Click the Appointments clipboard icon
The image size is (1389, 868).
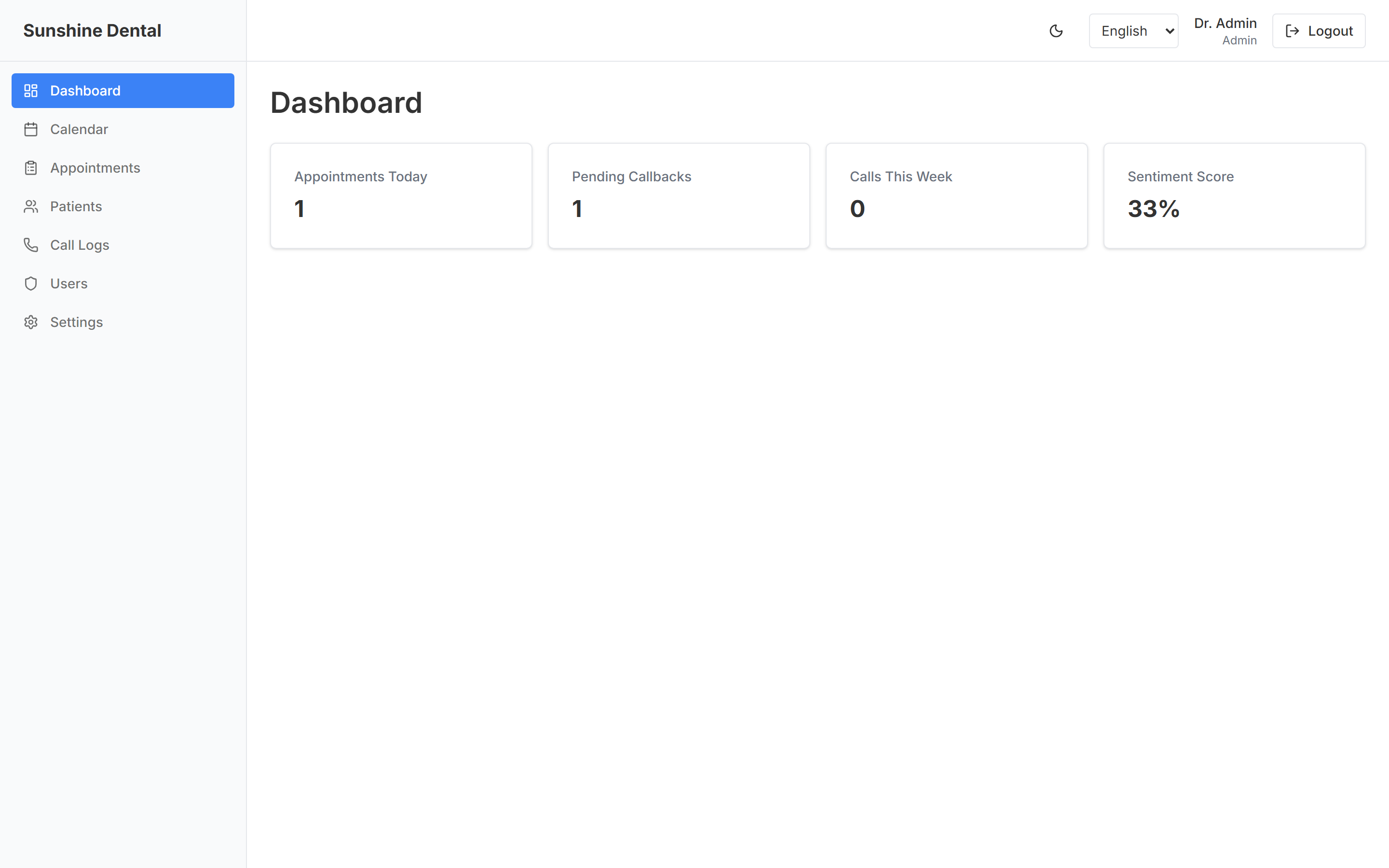(x=31, y=168)
